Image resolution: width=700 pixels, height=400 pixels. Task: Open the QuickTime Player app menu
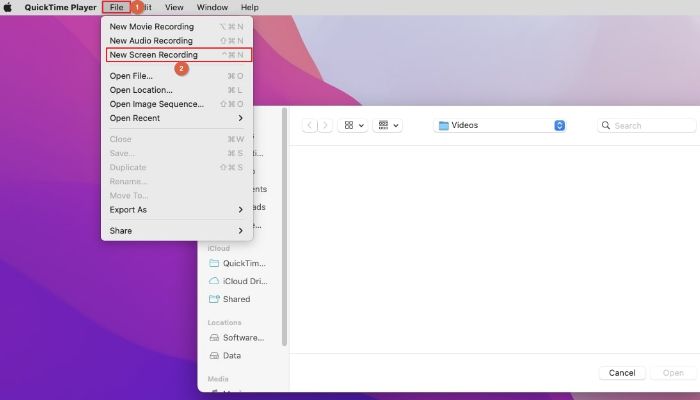60,7
